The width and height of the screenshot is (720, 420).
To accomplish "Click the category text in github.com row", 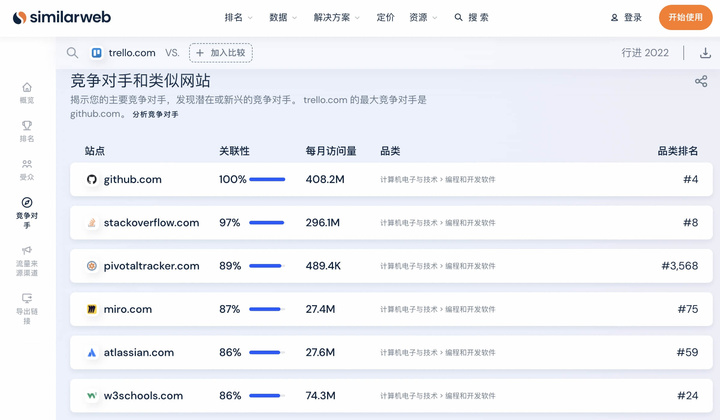I will coord(438,179).
